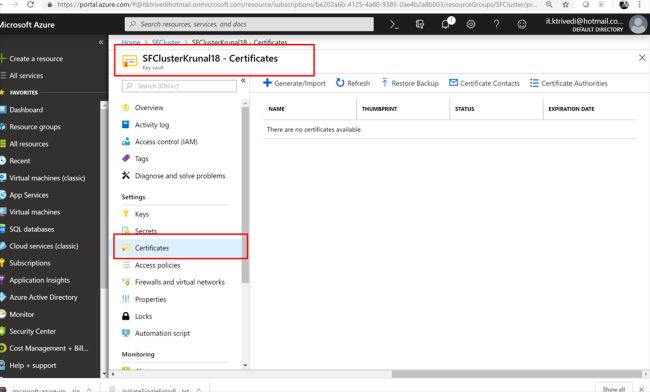Click the user account avatar
This screenshot has width=650, height=392.
coord(638,24)
